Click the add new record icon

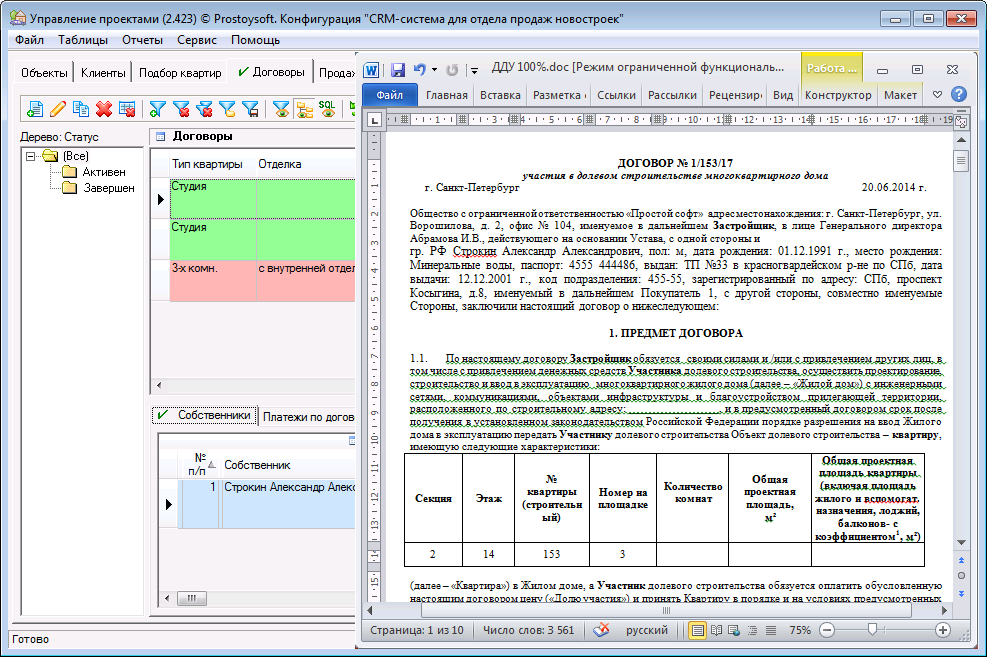[35, 109]
